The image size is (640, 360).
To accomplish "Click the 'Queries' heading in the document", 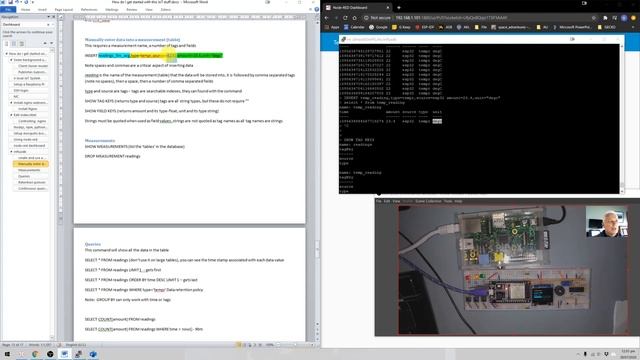I will point(93,244).
